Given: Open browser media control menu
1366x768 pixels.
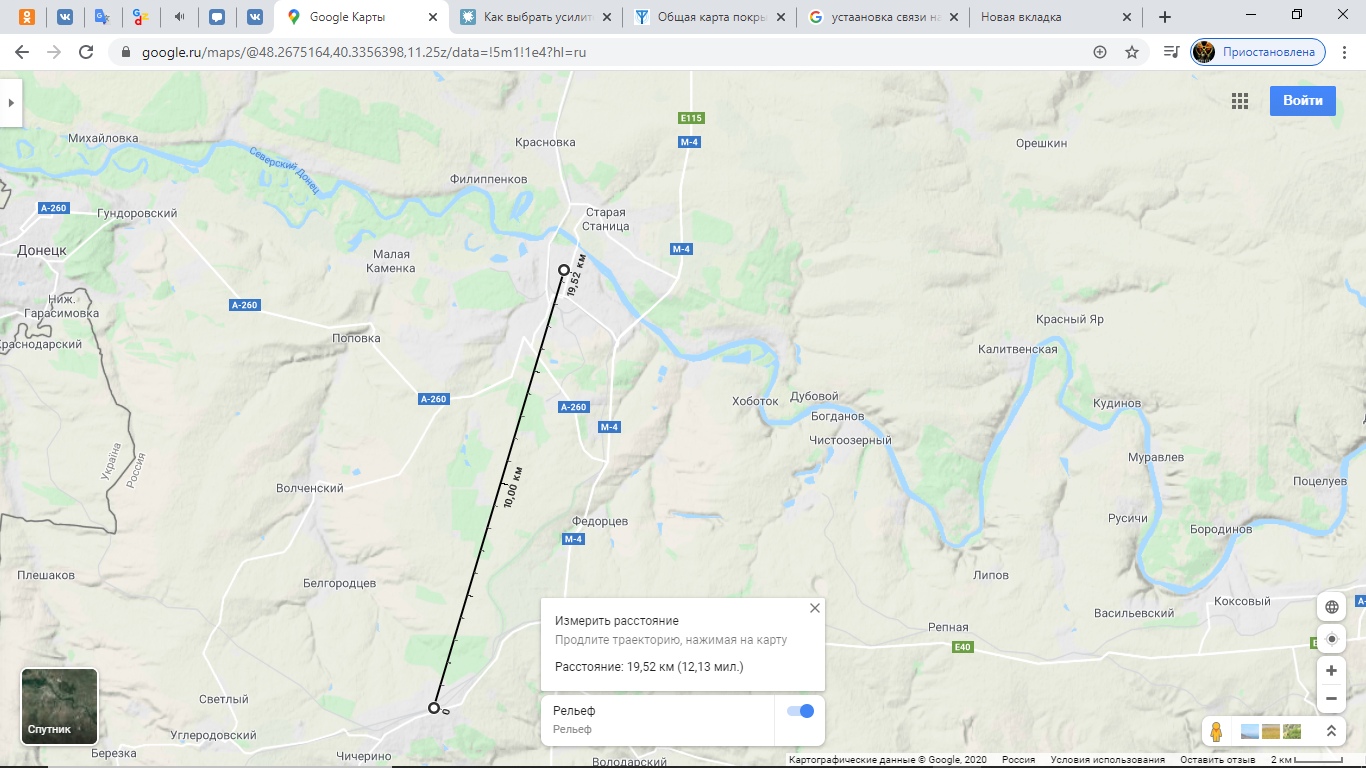Looking at the screenshot, I should pos(1171,52).
